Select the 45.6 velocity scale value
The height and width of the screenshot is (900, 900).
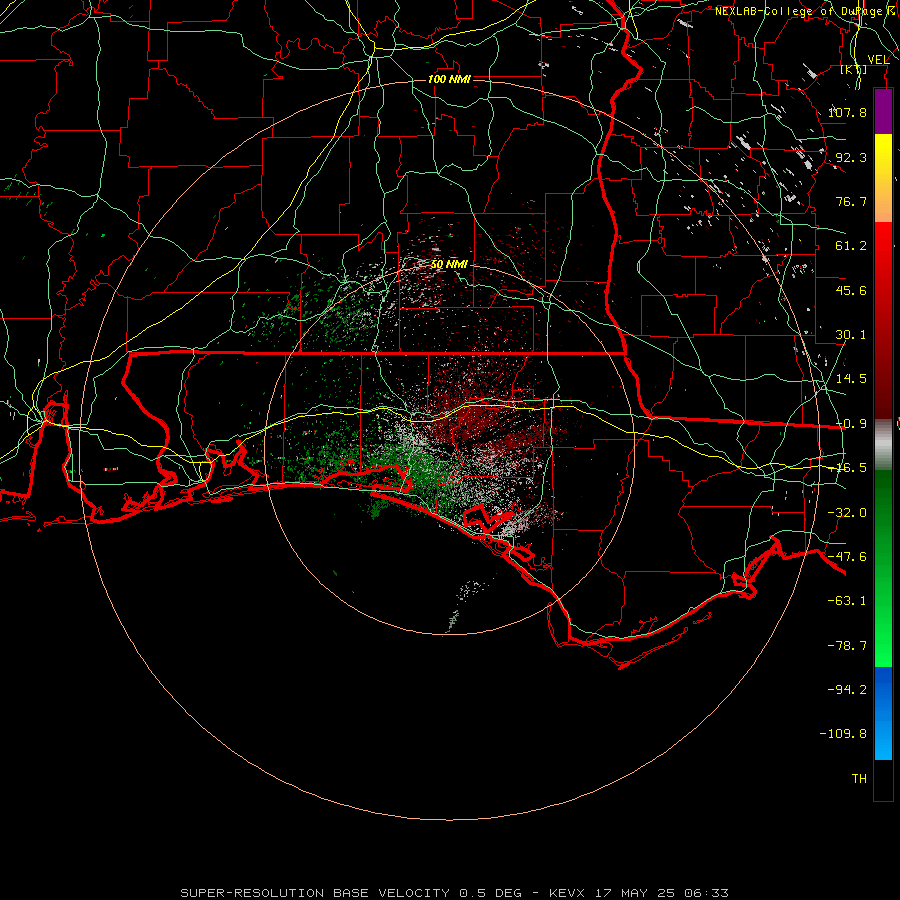point(851,290)
